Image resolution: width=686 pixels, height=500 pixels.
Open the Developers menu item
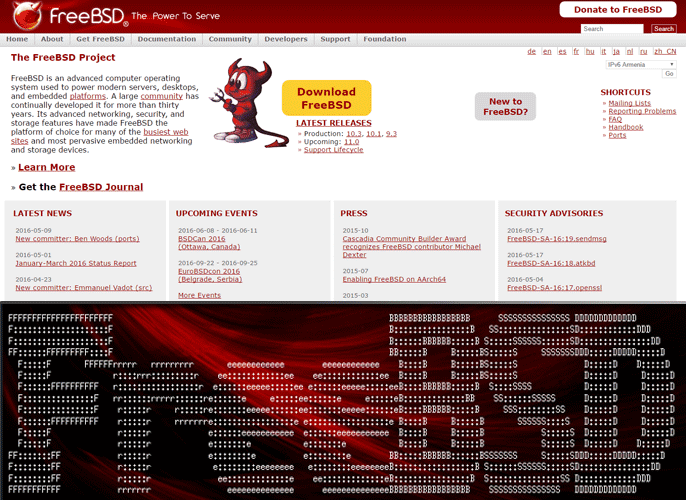pos(286,39)
